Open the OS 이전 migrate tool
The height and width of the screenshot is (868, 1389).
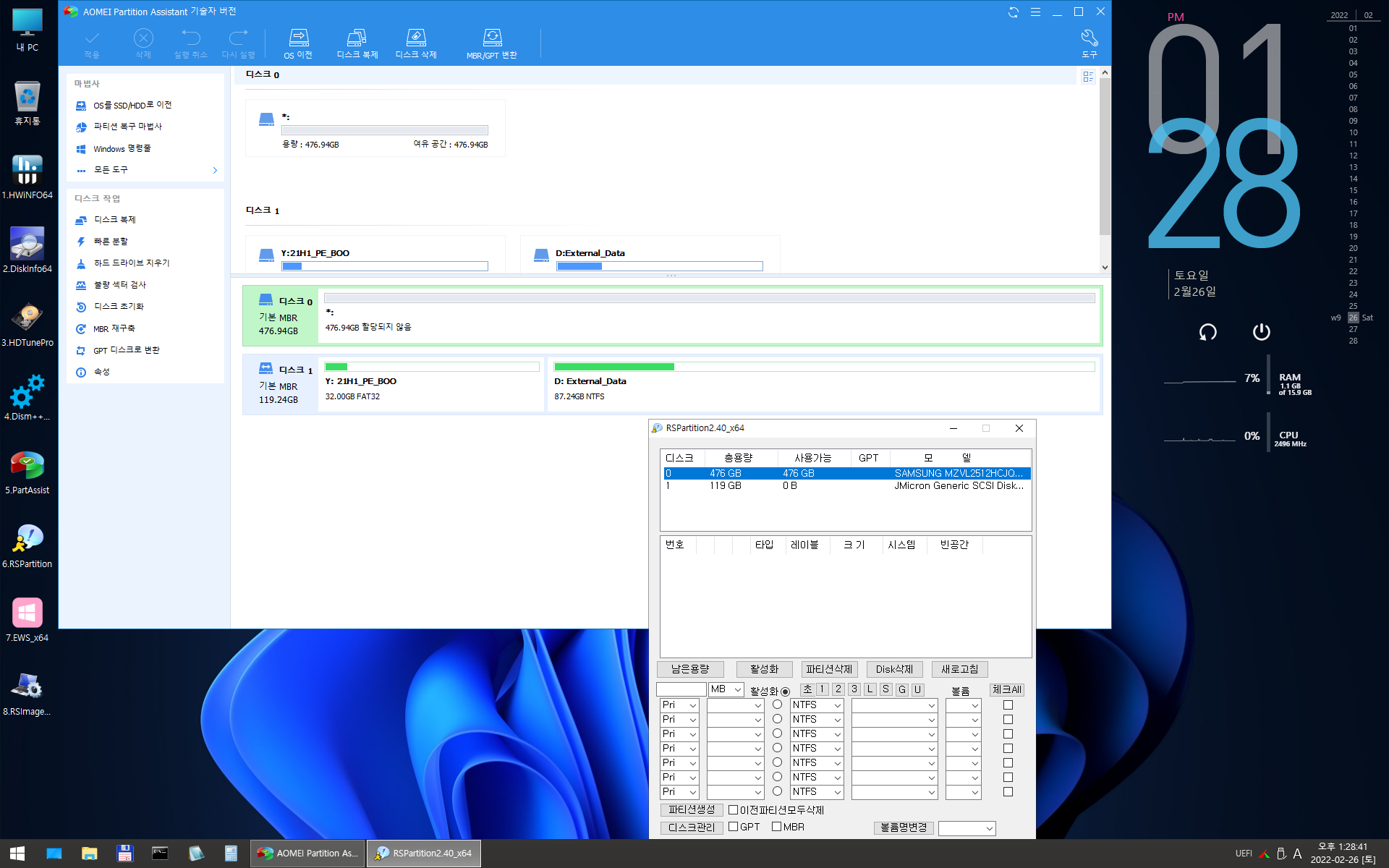point(298,43)
